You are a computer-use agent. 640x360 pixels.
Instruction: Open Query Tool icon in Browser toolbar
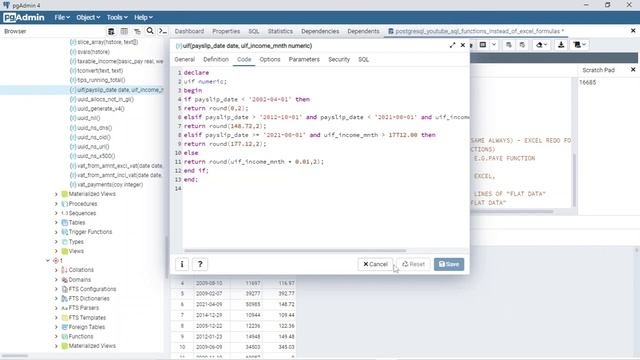tap(111, 31)
